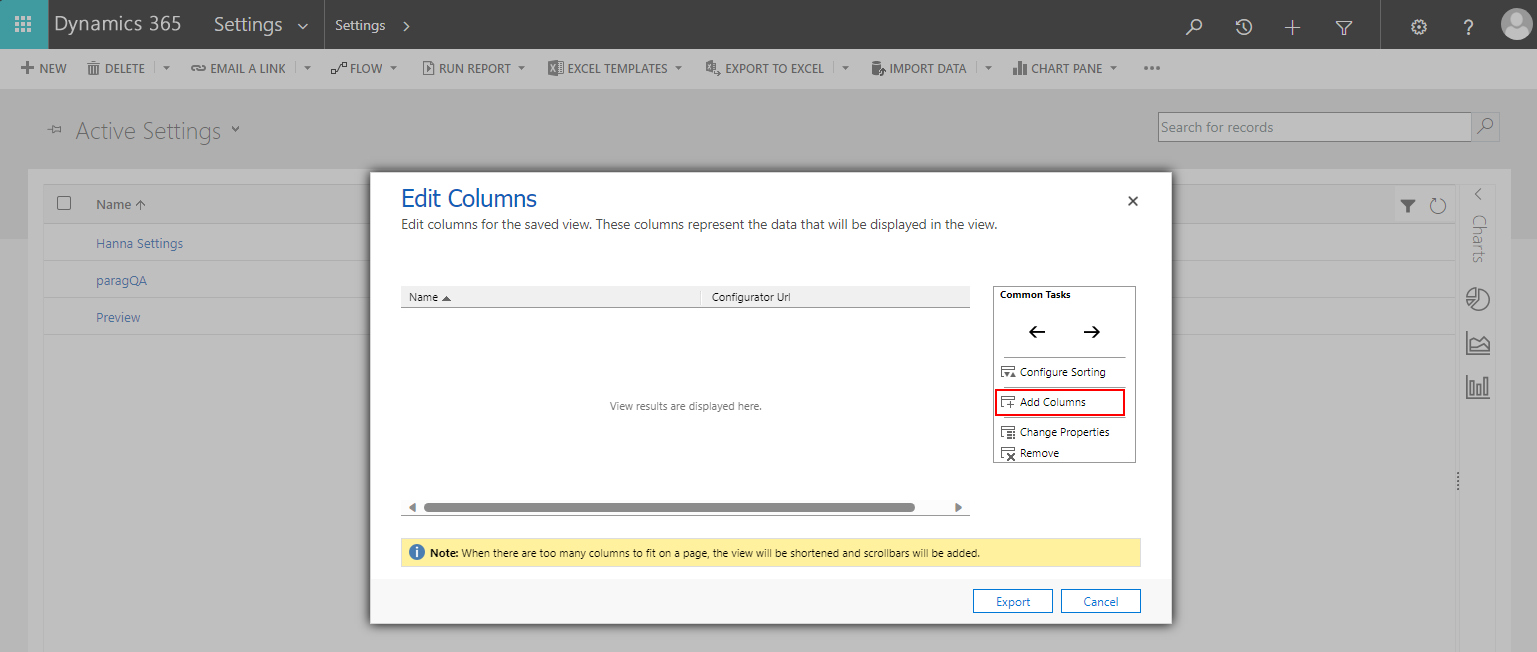Click the user profile avatar
The width and height of the screenshot is (1537, 652).
tap(1516, 25)
